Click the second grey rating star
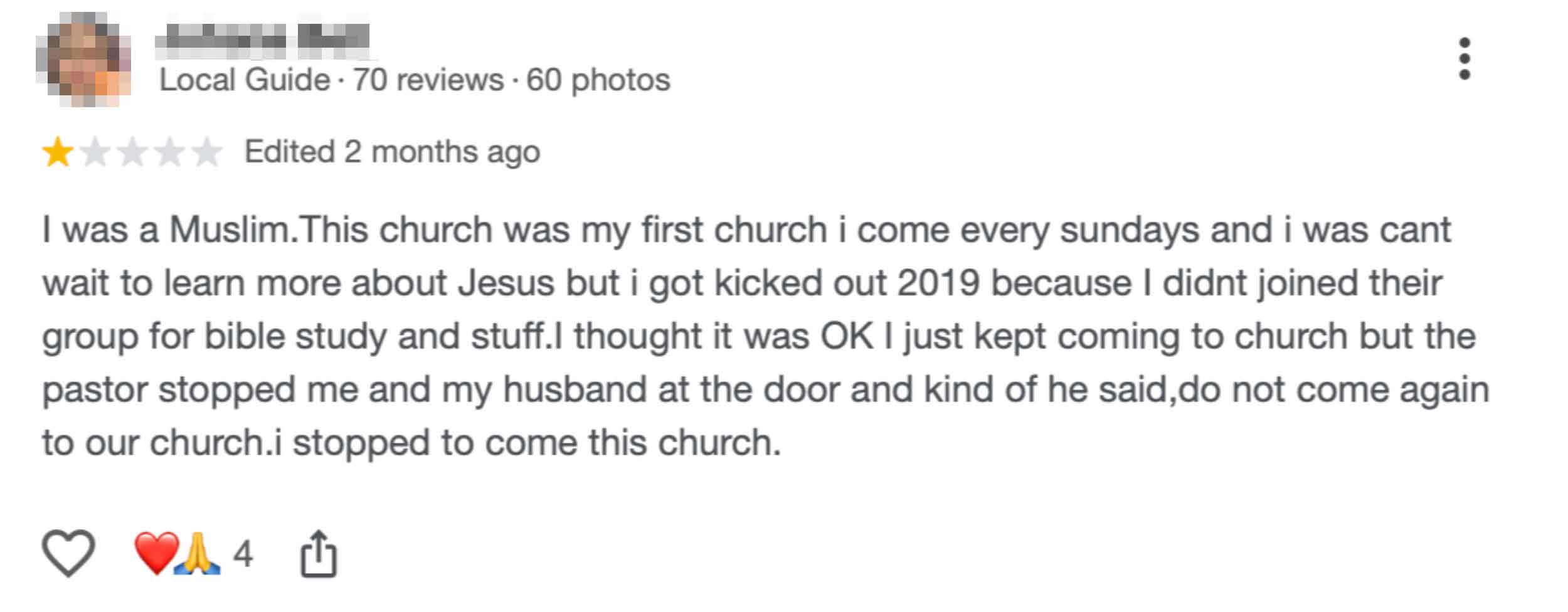The width and height of the screenshot is (1568, 612). 95,152
